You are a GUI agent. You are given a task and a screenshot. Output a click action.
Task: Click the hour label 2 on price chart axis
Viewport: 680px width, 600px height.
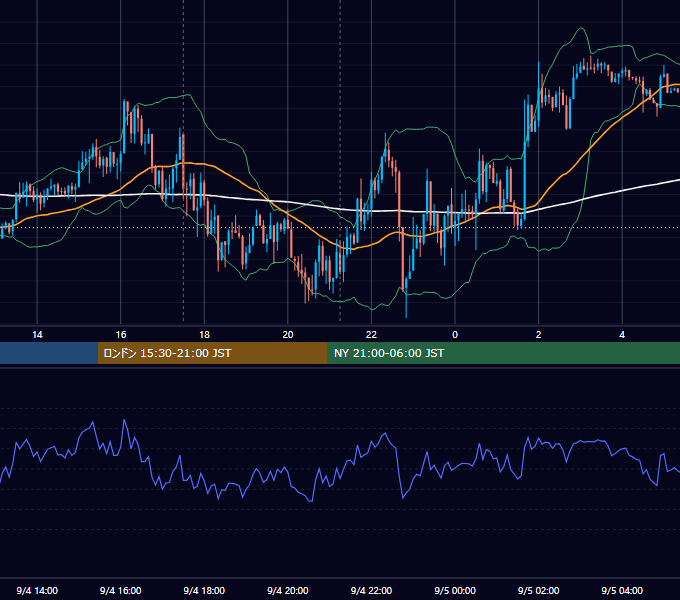[539, 335]
